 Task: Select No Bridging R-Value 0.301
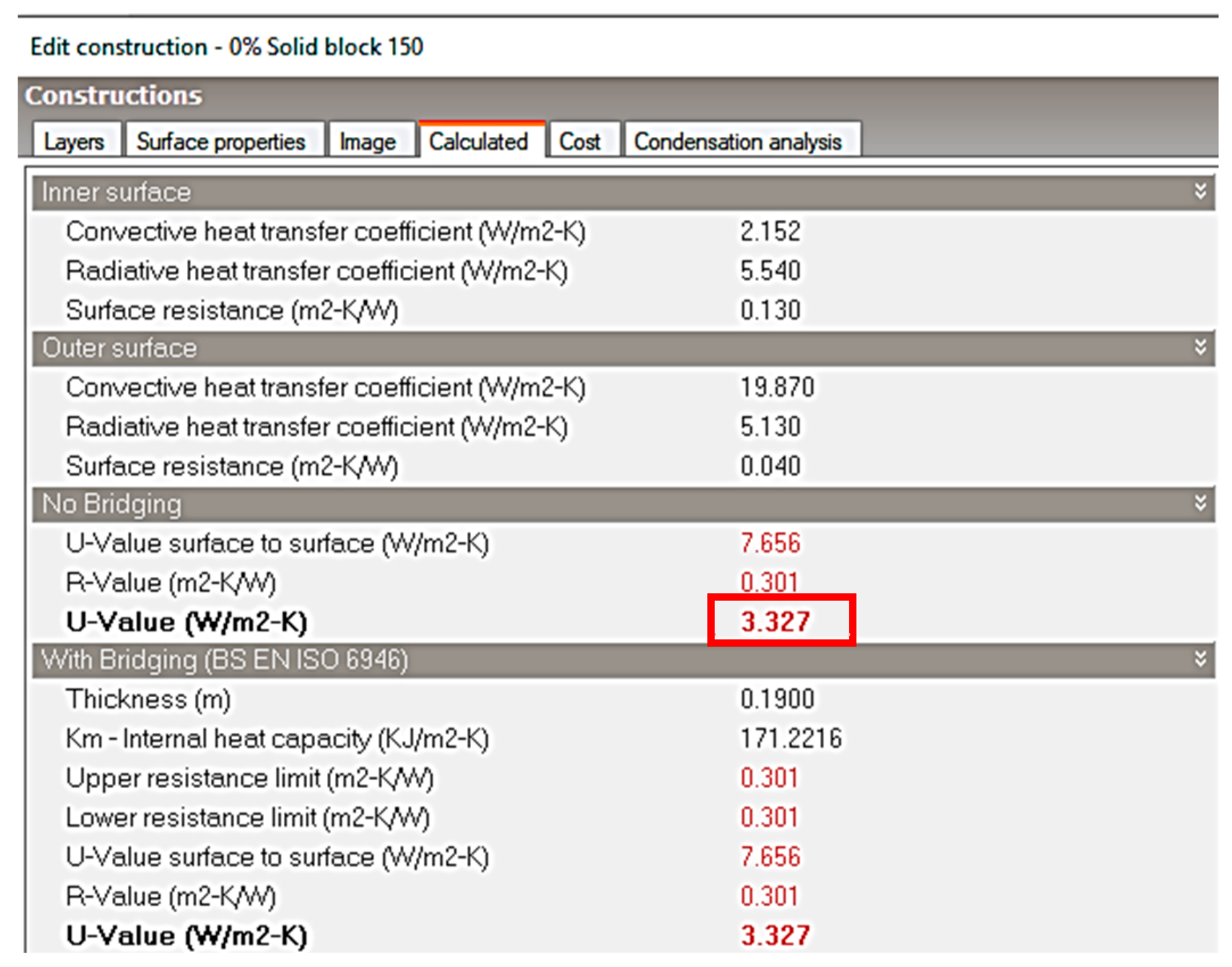(768, 582)
